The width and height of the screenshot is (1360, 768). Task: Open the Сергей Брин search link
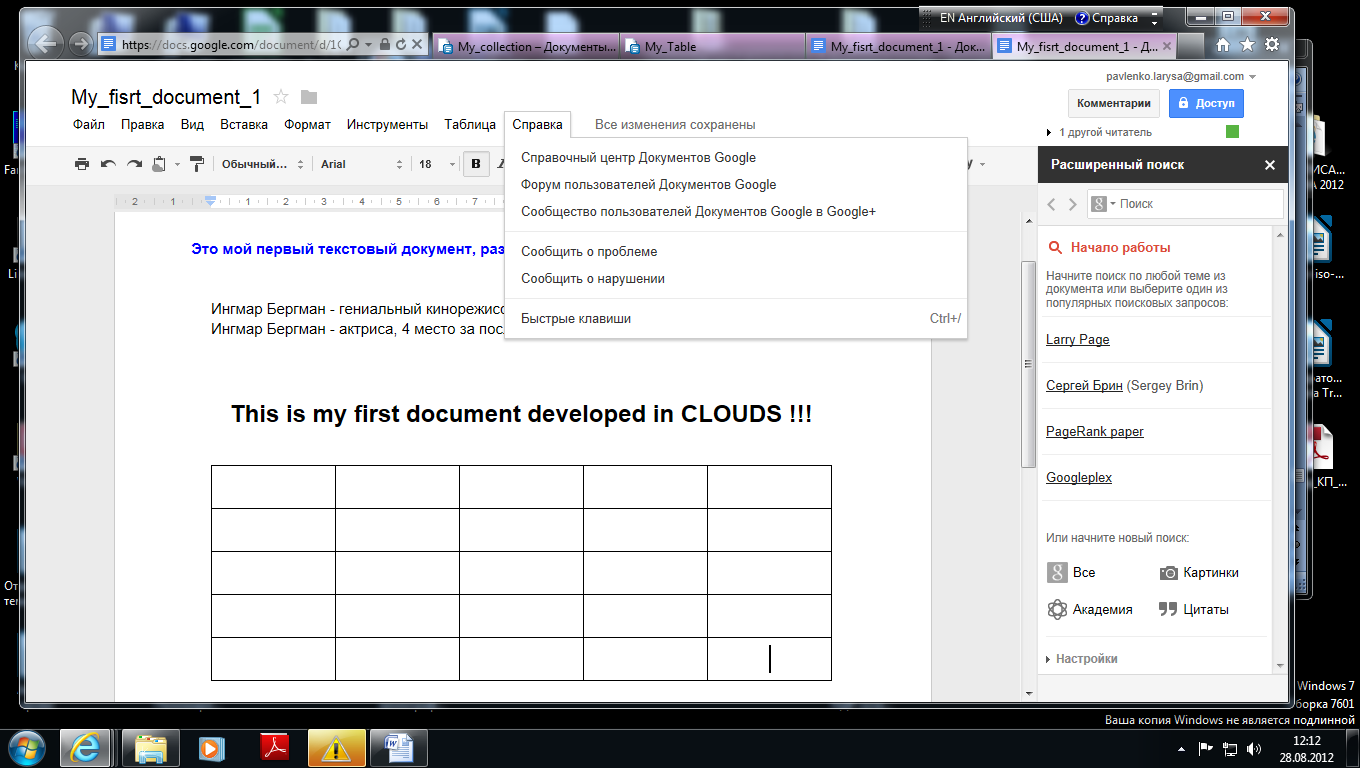point(1084,386)
